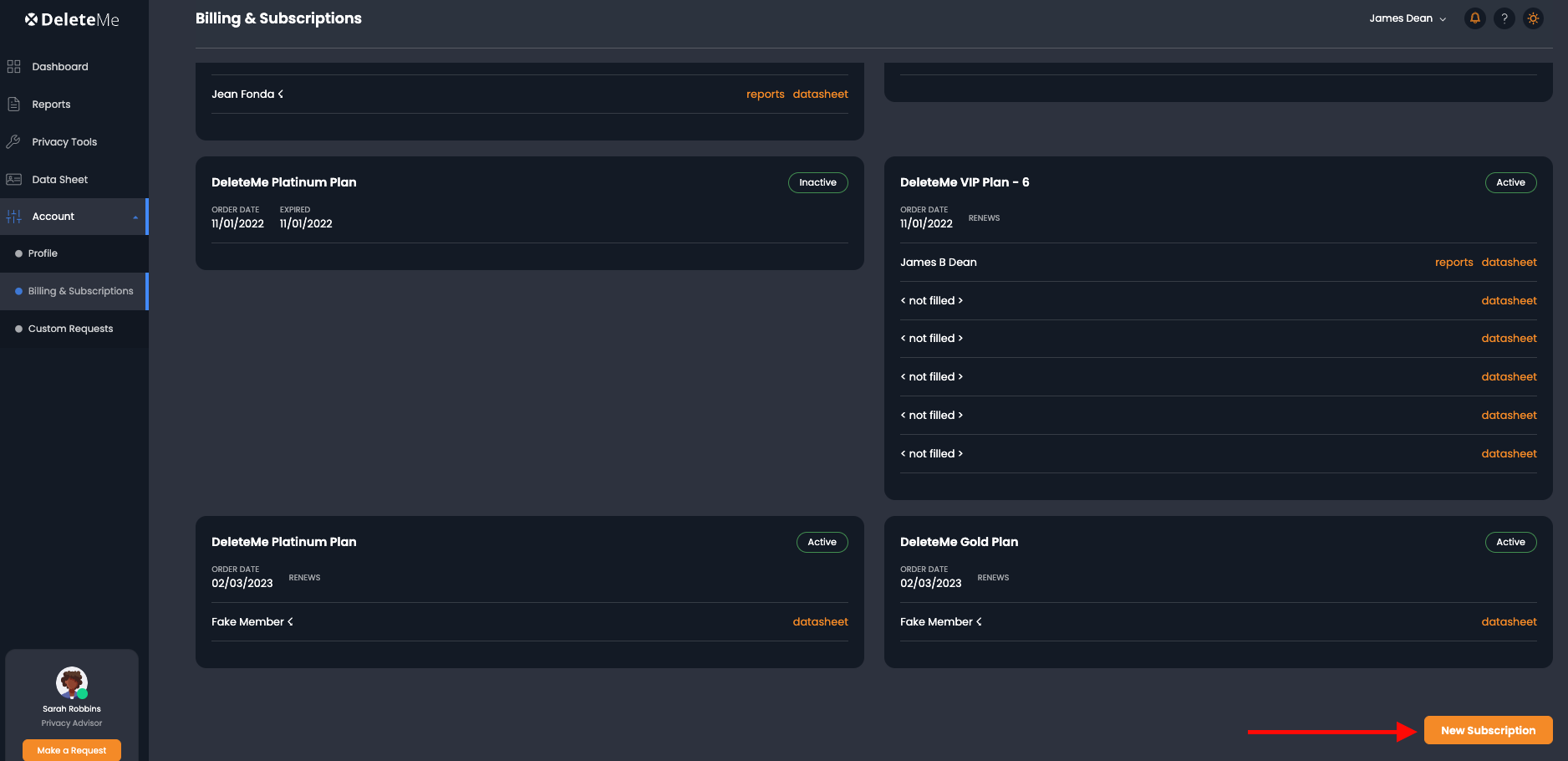Click the DeleteMe Gold Plan title
The image size is (1568, 761).
point(959,542)
